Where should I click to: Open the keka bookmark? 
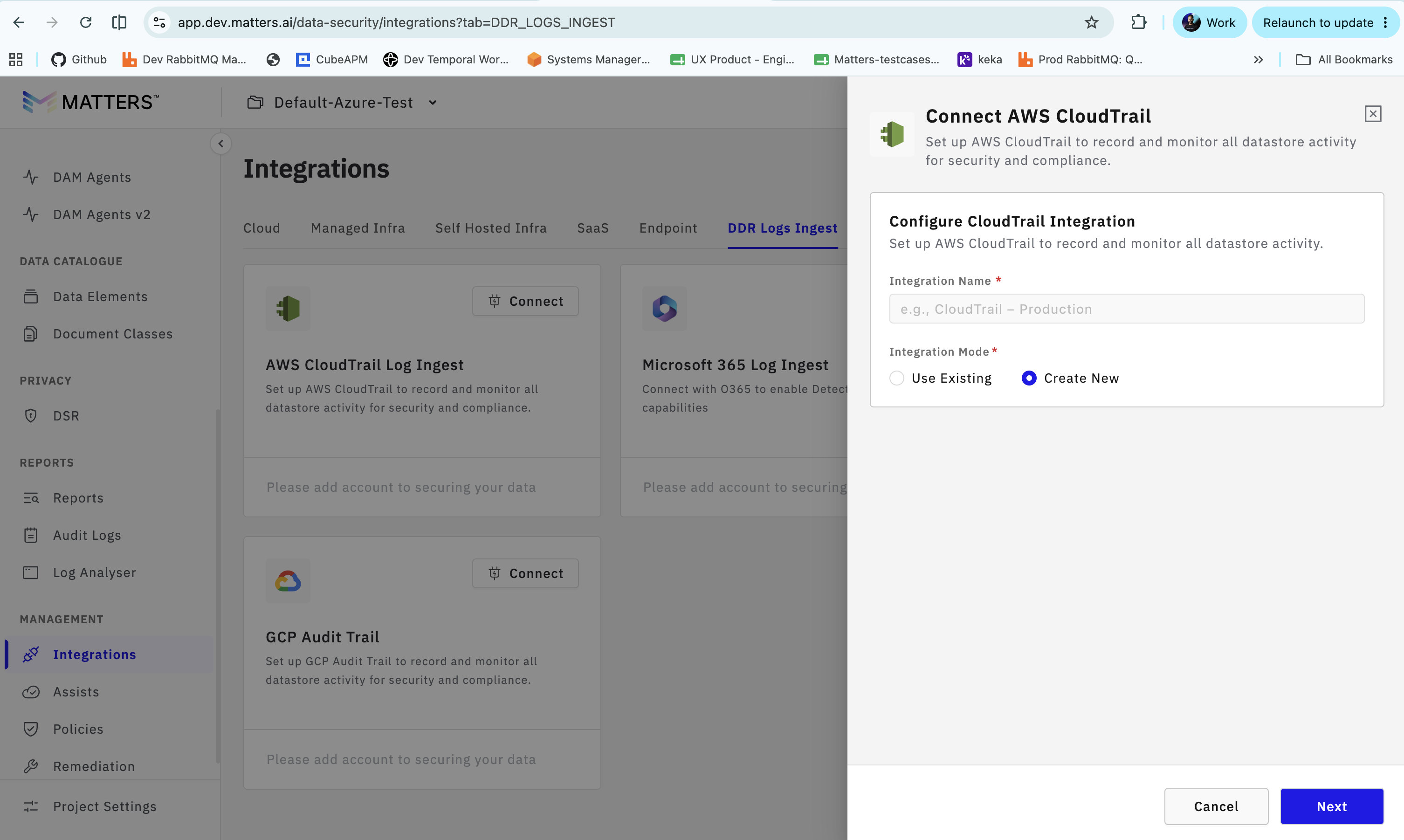point(979,60)
